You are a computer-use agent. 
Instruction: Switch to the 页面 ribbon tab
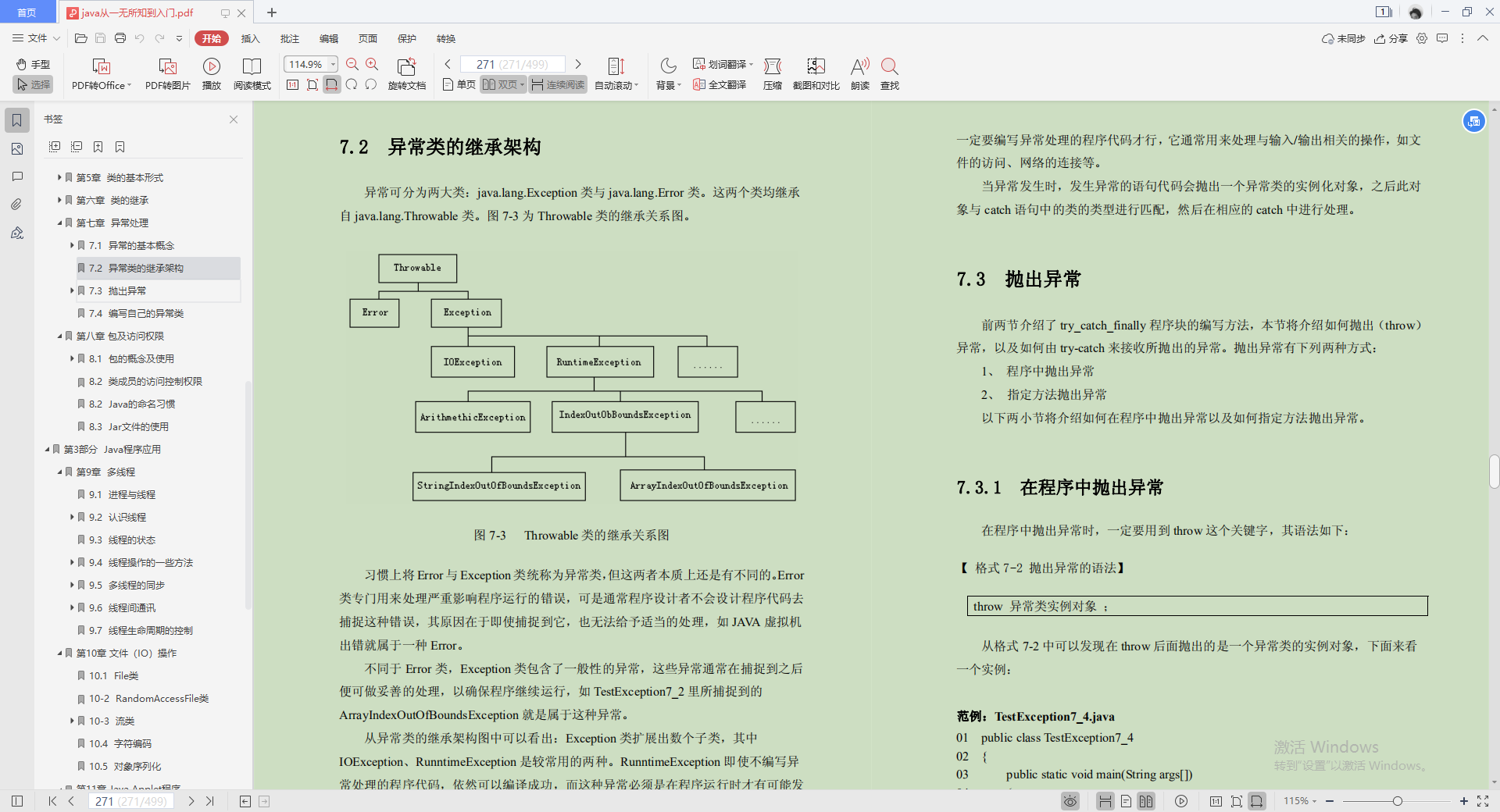367,38
